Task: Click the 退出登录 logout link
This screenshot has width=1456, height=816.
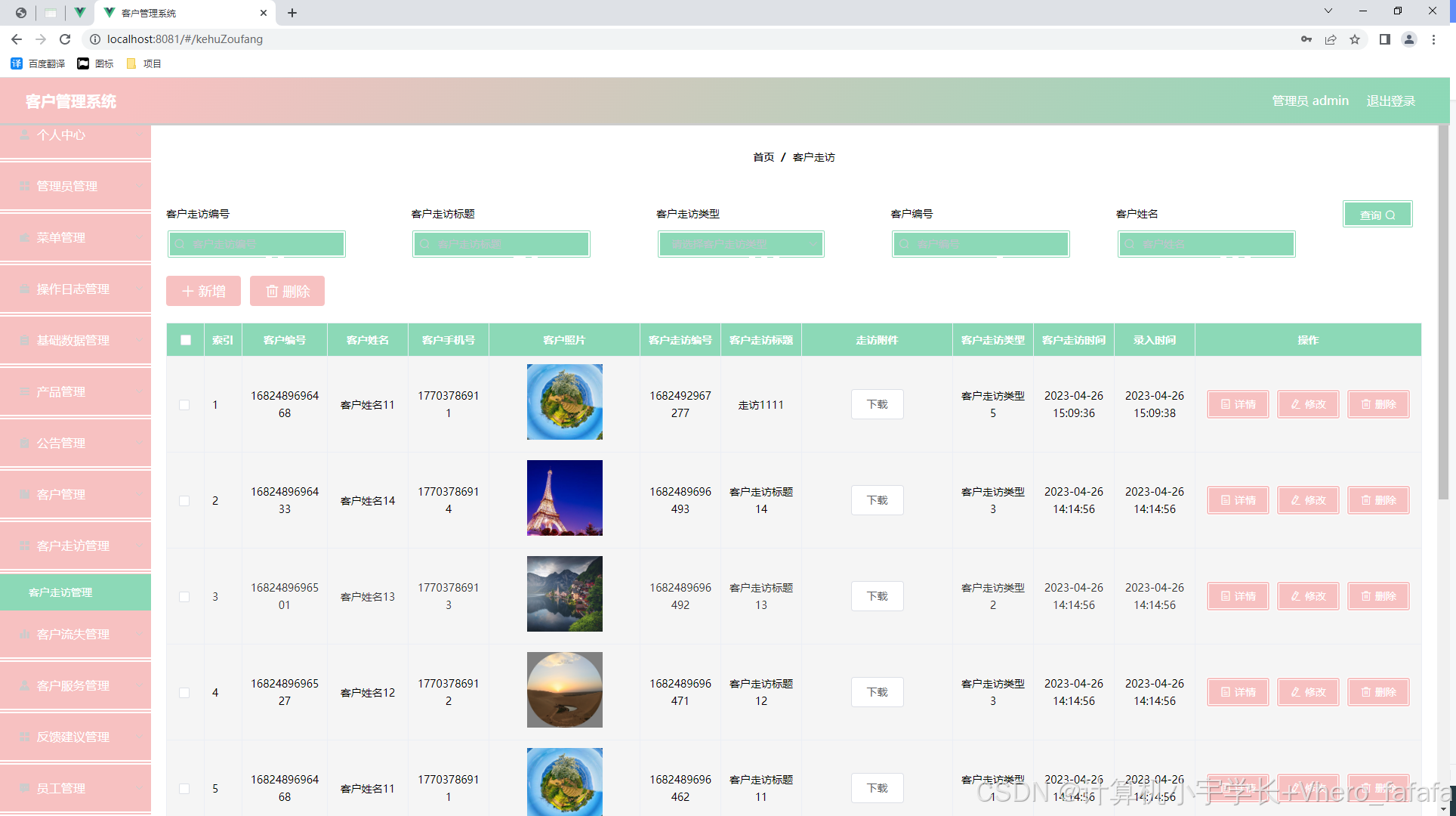Action: pyautogui.click(x=1390, y=101)
